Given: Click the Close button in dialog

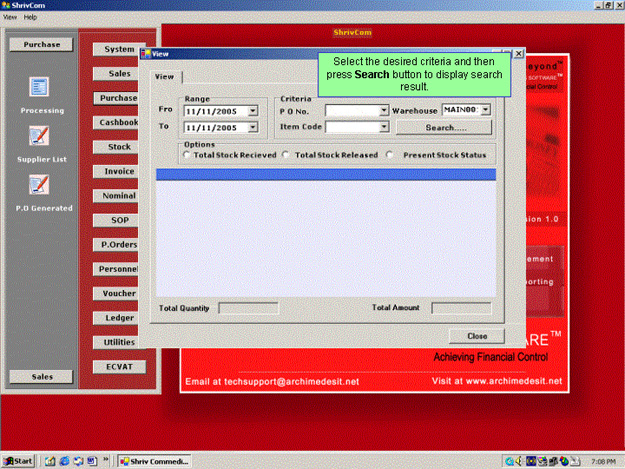Looking at the screenshot, I should pyautogui.click(x=477, y=336).
